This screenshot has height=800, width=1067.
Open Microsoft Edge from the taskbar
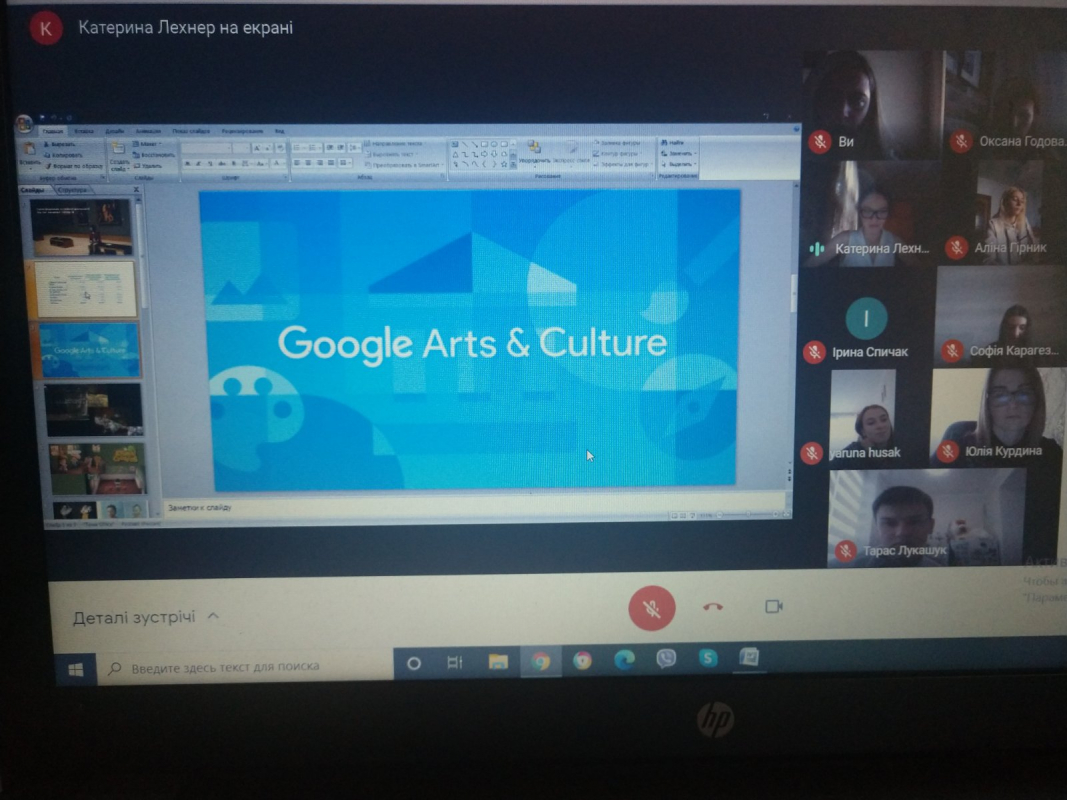click(x=624, y=659)
